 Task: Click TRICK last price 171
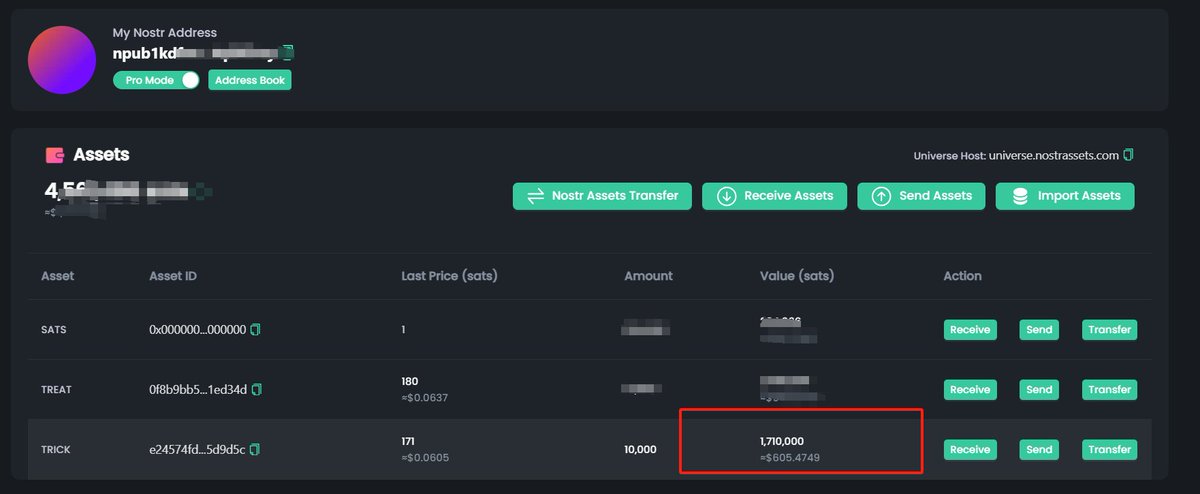[408, 441]
